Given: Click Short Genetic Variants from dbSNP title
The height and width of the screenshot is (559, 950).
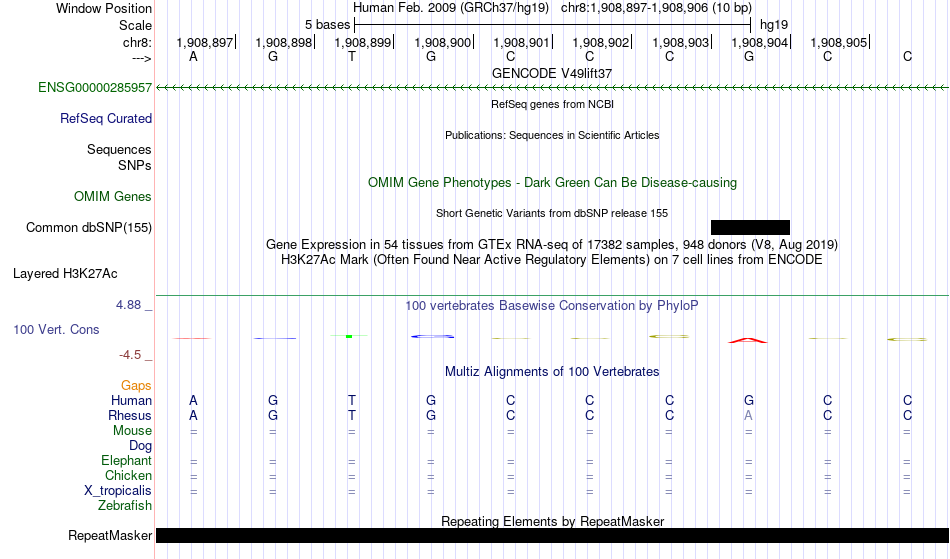Looking at the screenshot, I should [x=552, y=213].
